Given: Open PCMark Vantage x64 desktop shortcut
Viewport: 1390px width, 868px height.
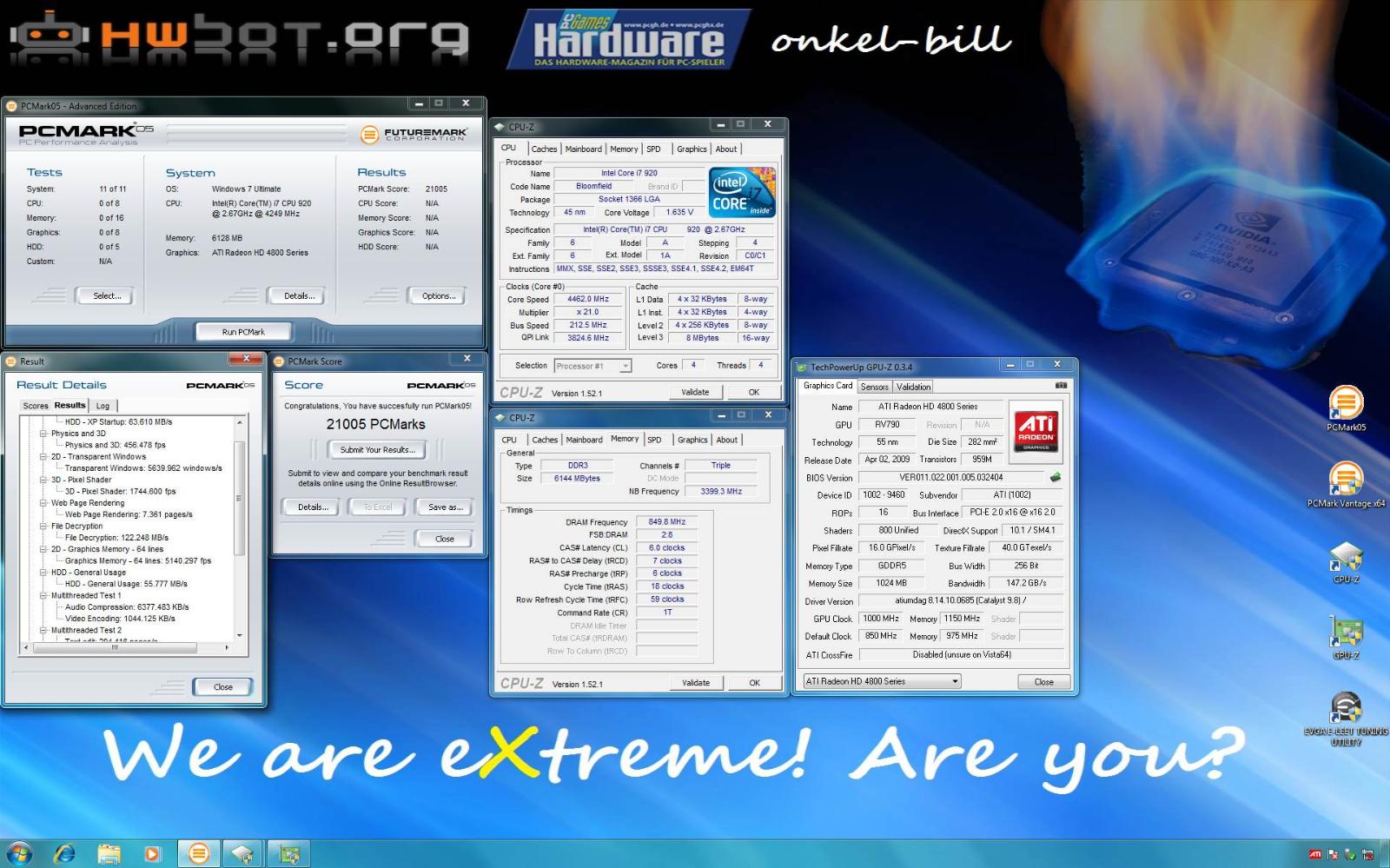Looking at the screenshot, I should pyautogui.click(x=1346, y=479).
